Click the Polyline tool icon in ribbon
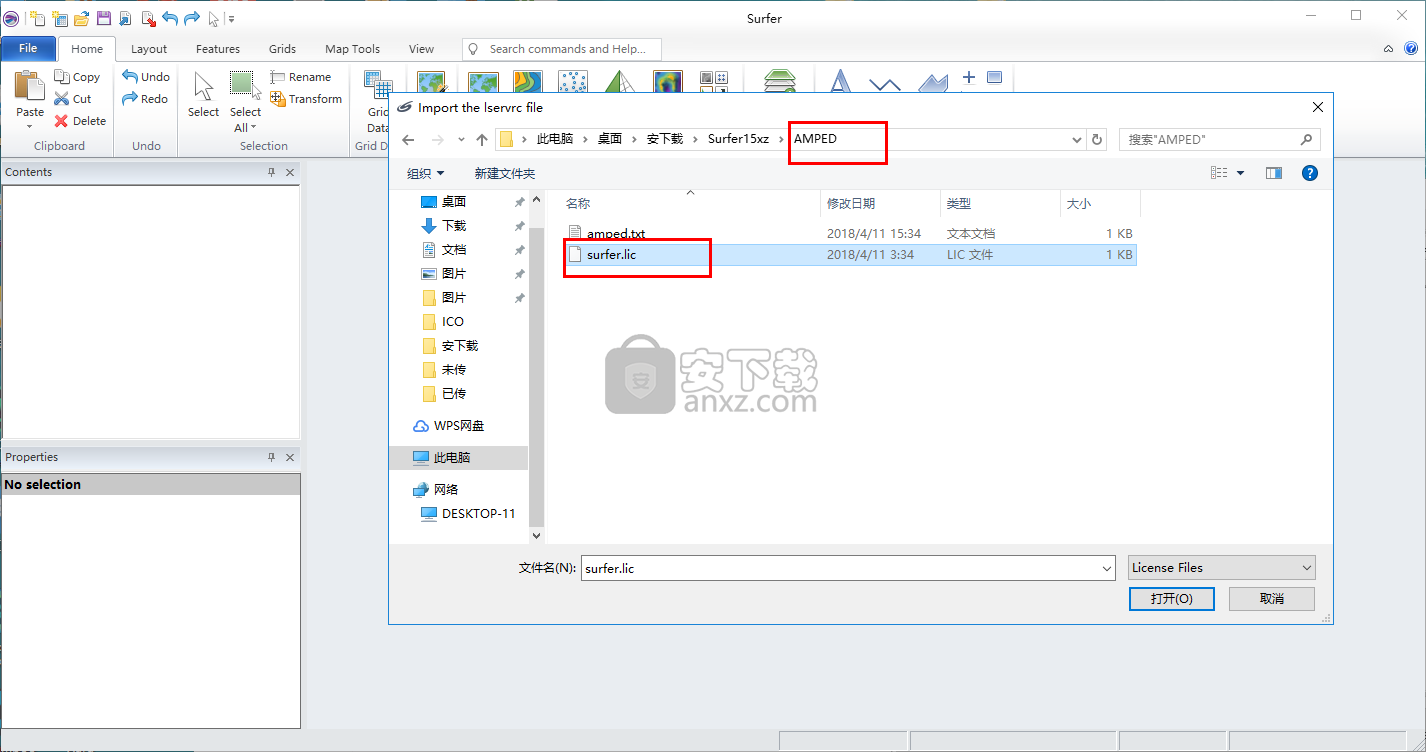 (x=885, y=86)
